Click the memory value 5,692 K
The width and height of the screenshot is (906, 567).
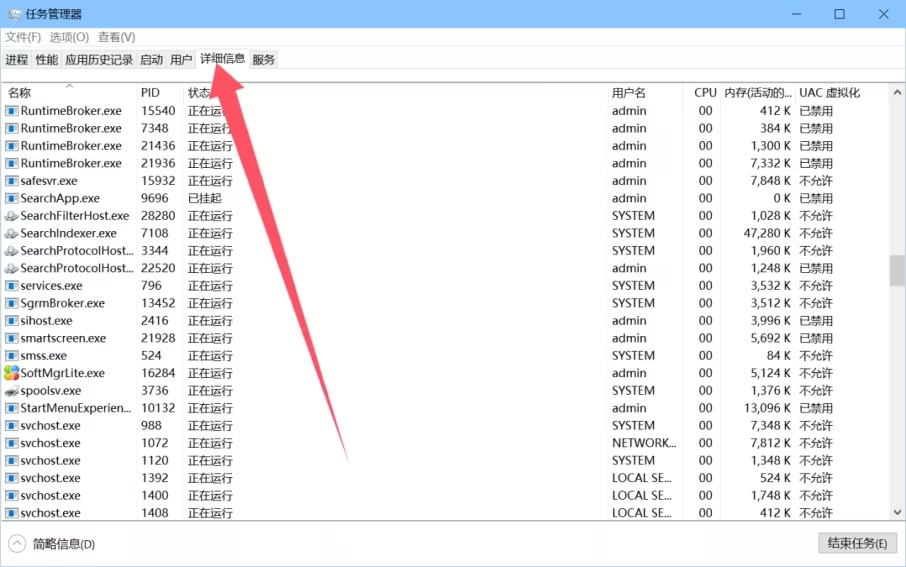click(770, 338)
